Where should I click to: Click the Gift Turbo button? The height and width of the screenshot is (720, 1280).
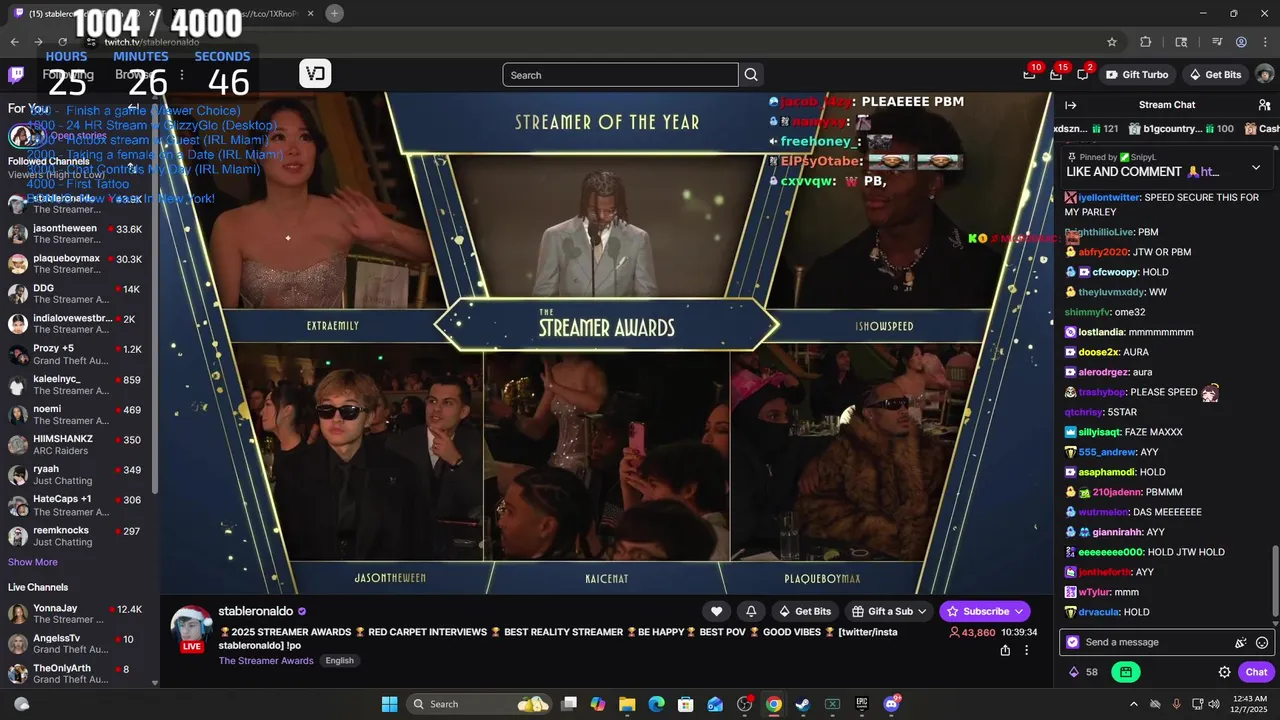pyautogui.click(x=1138, y=75)
